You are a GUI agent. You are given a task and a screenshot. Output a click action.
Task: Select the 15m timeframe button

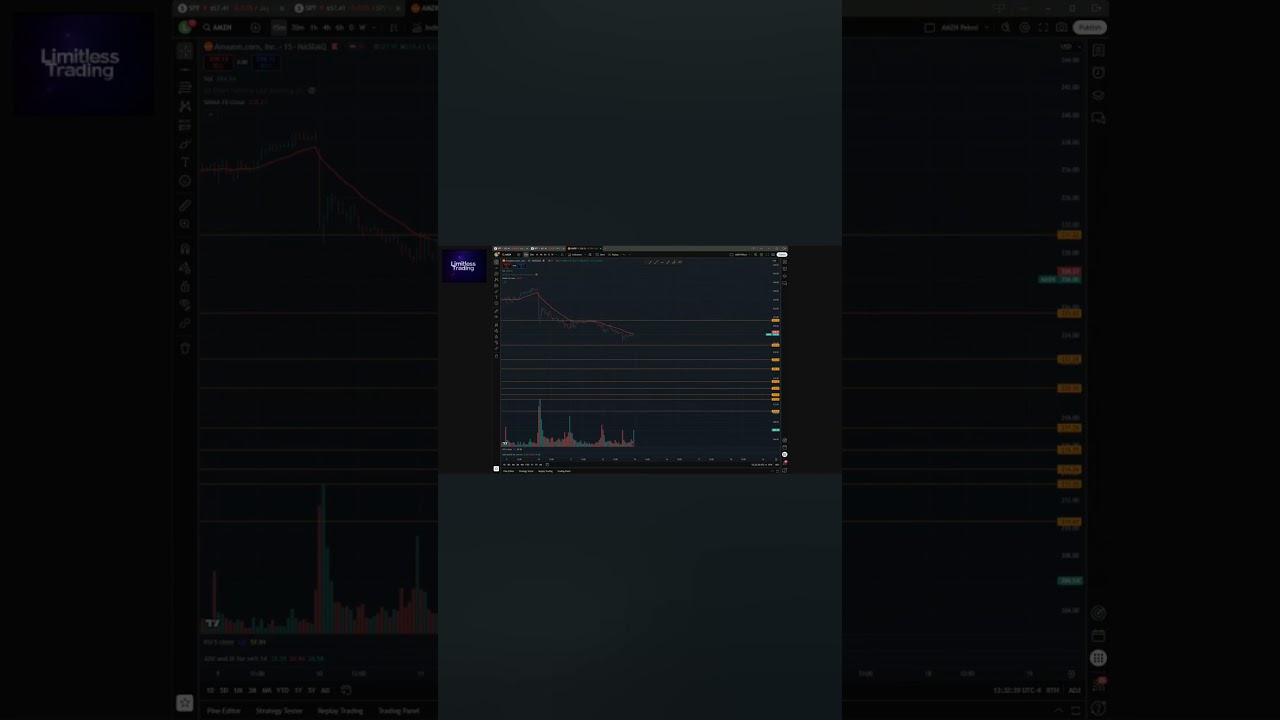point(279,28)
